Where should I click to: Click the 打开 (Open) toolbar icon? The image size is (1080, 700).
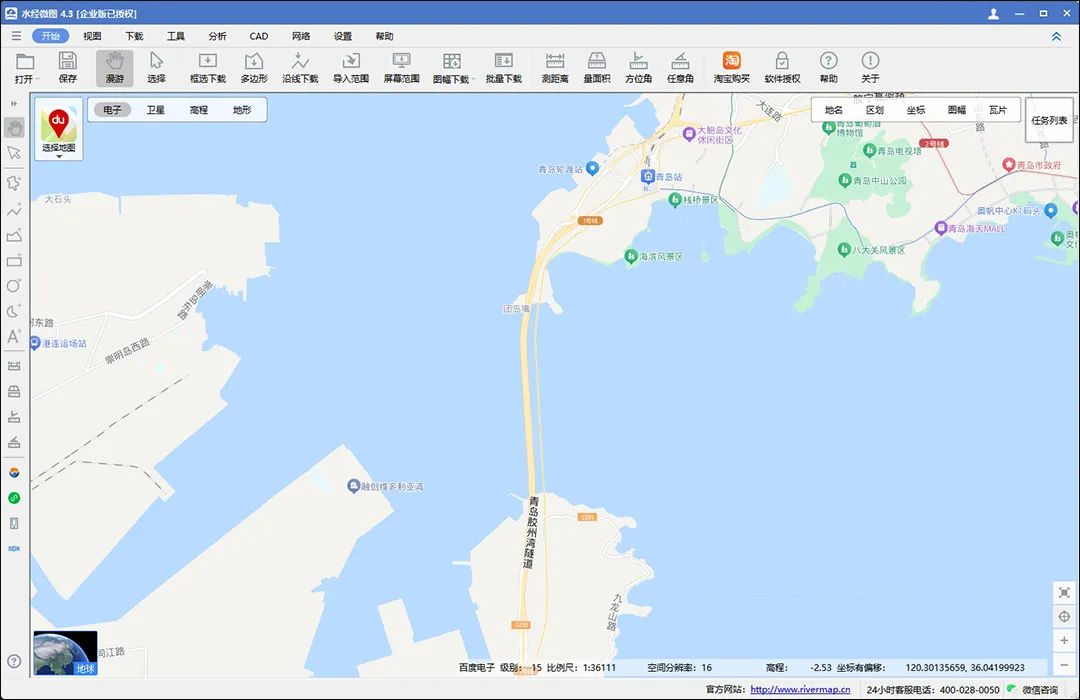(x=25, y=68)
